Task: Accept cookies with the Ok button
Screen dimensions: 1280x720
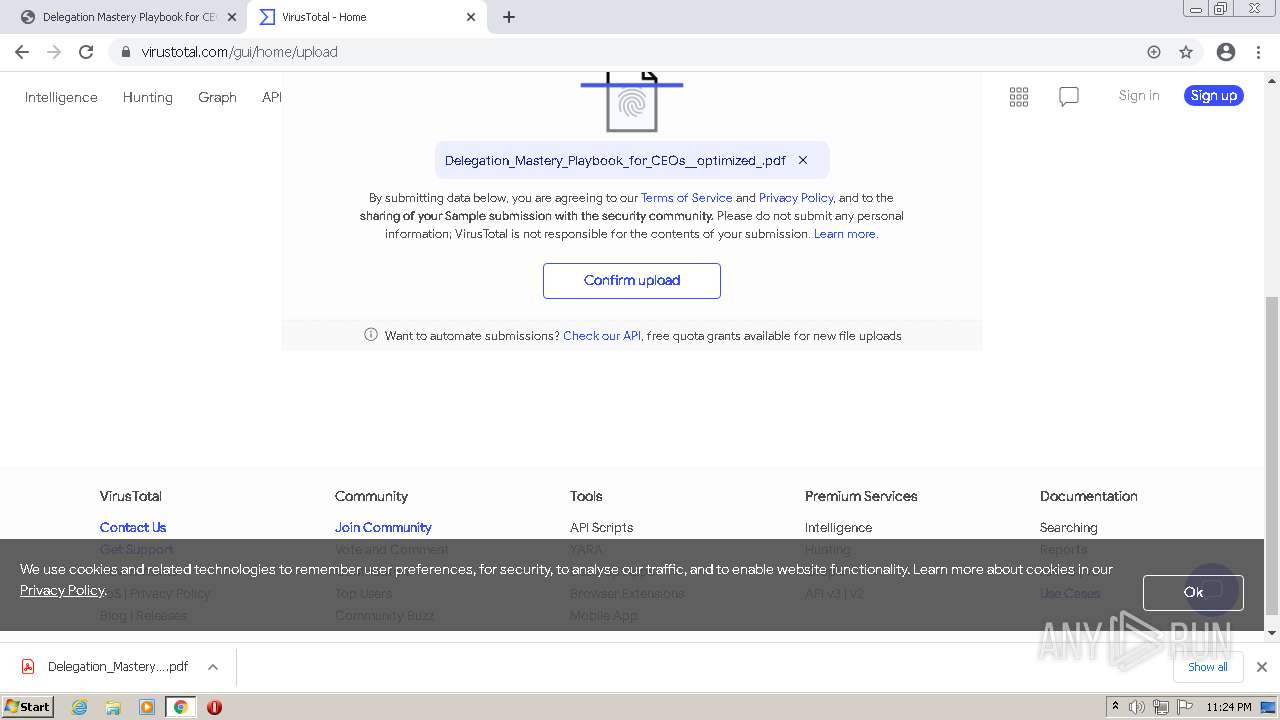Action: tap(1193, 592)
